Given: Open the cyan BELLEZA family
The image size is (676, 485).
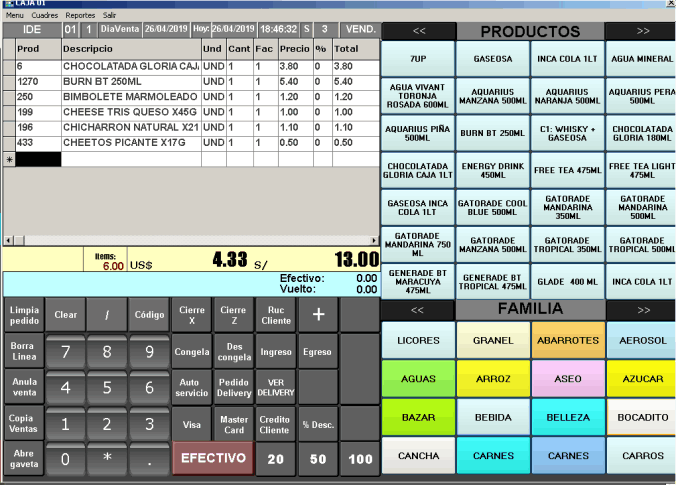Looking at the screenshot, I should click(x=568, y=417).
